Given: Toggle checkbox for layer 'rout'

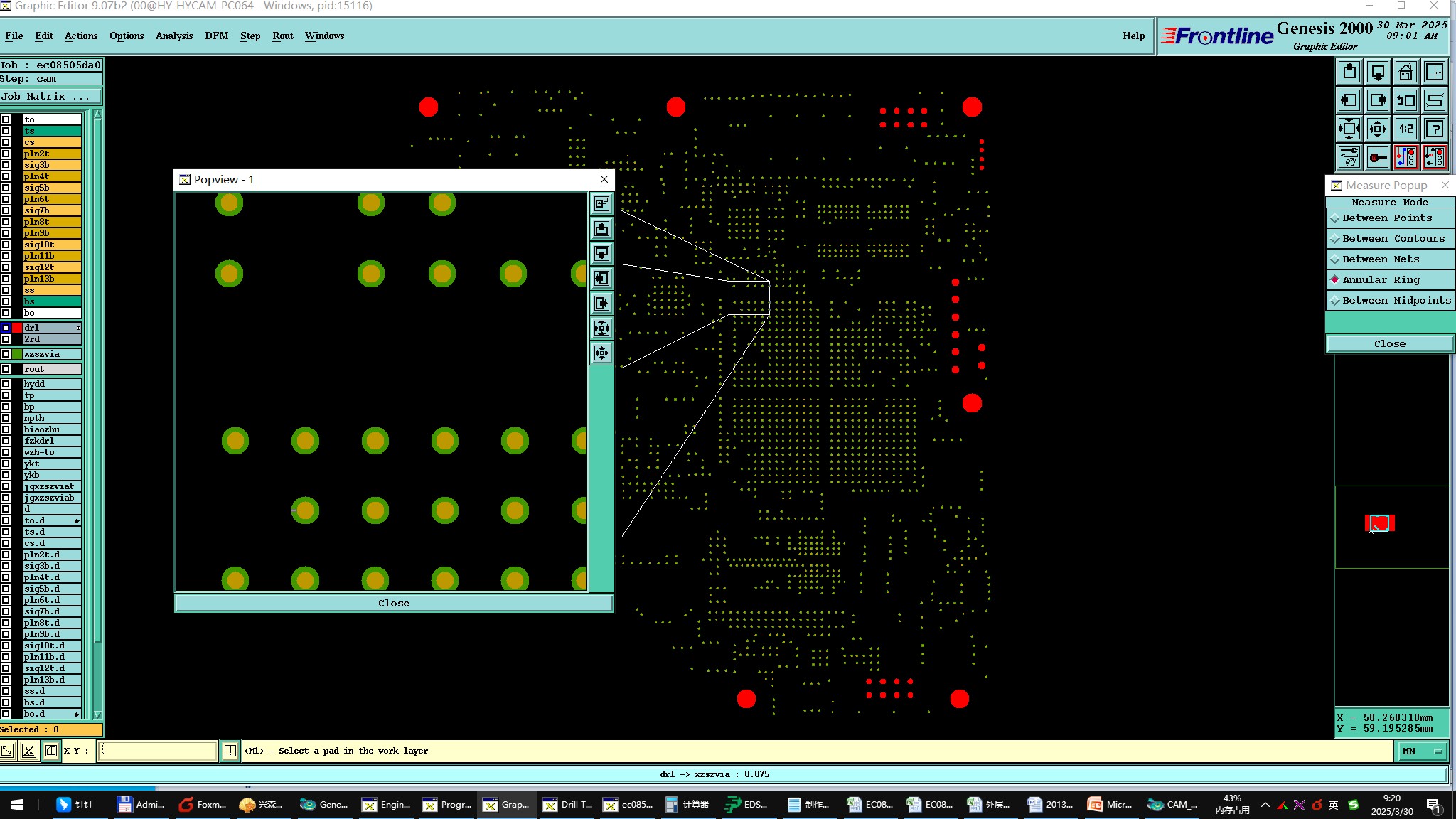Looking at the screenshot, I should point(6,369).
